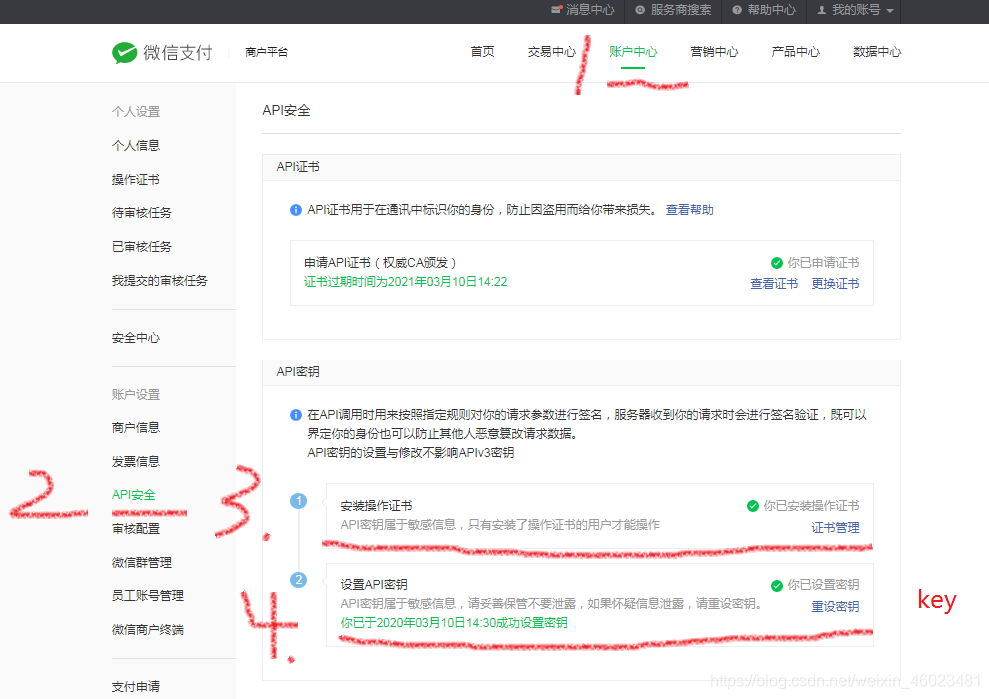989x699 pixels.
Task: Open 安全中心 in sidebar
Action: coord(136,338)
